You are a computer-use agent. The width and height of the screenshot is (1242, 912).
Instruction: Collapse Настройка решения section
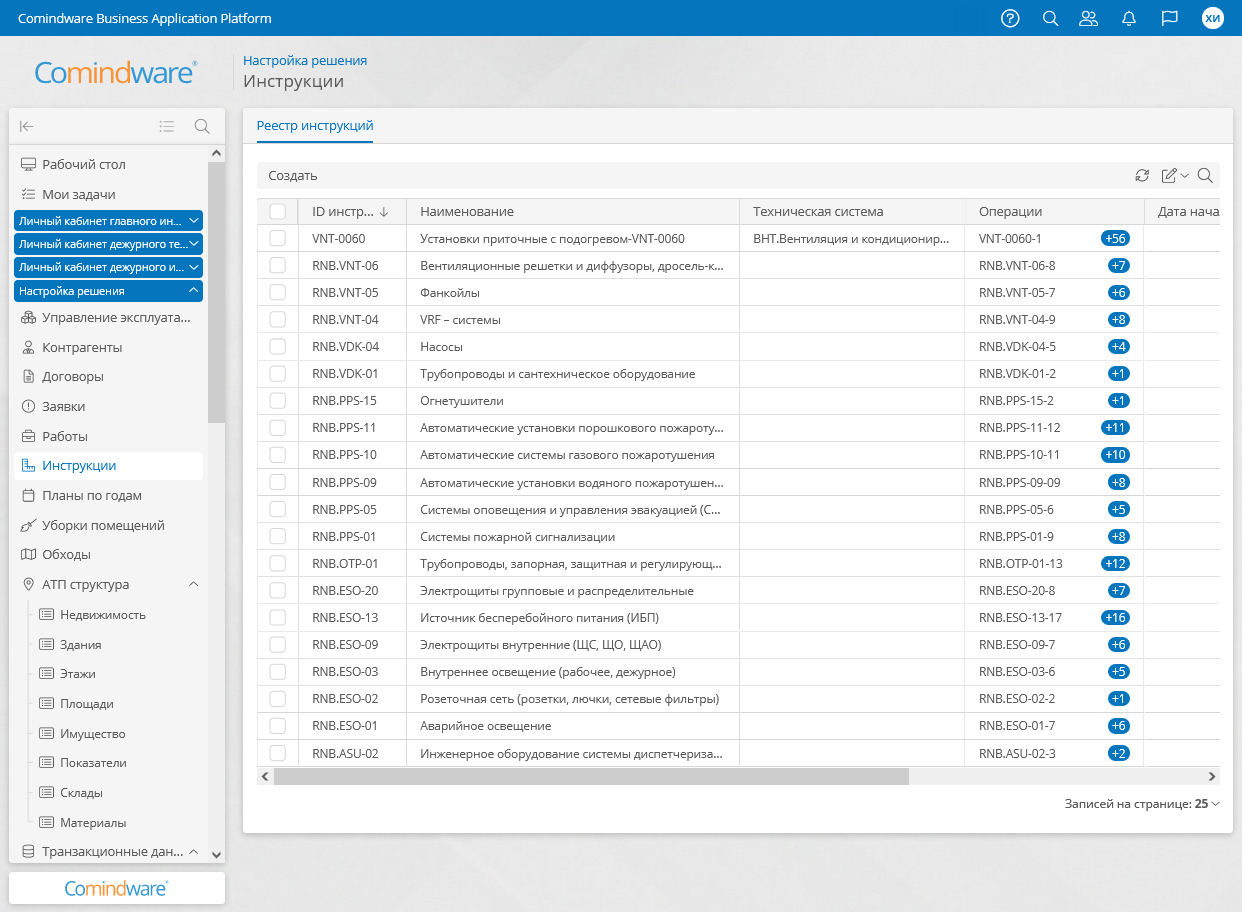tap(109, 291)
